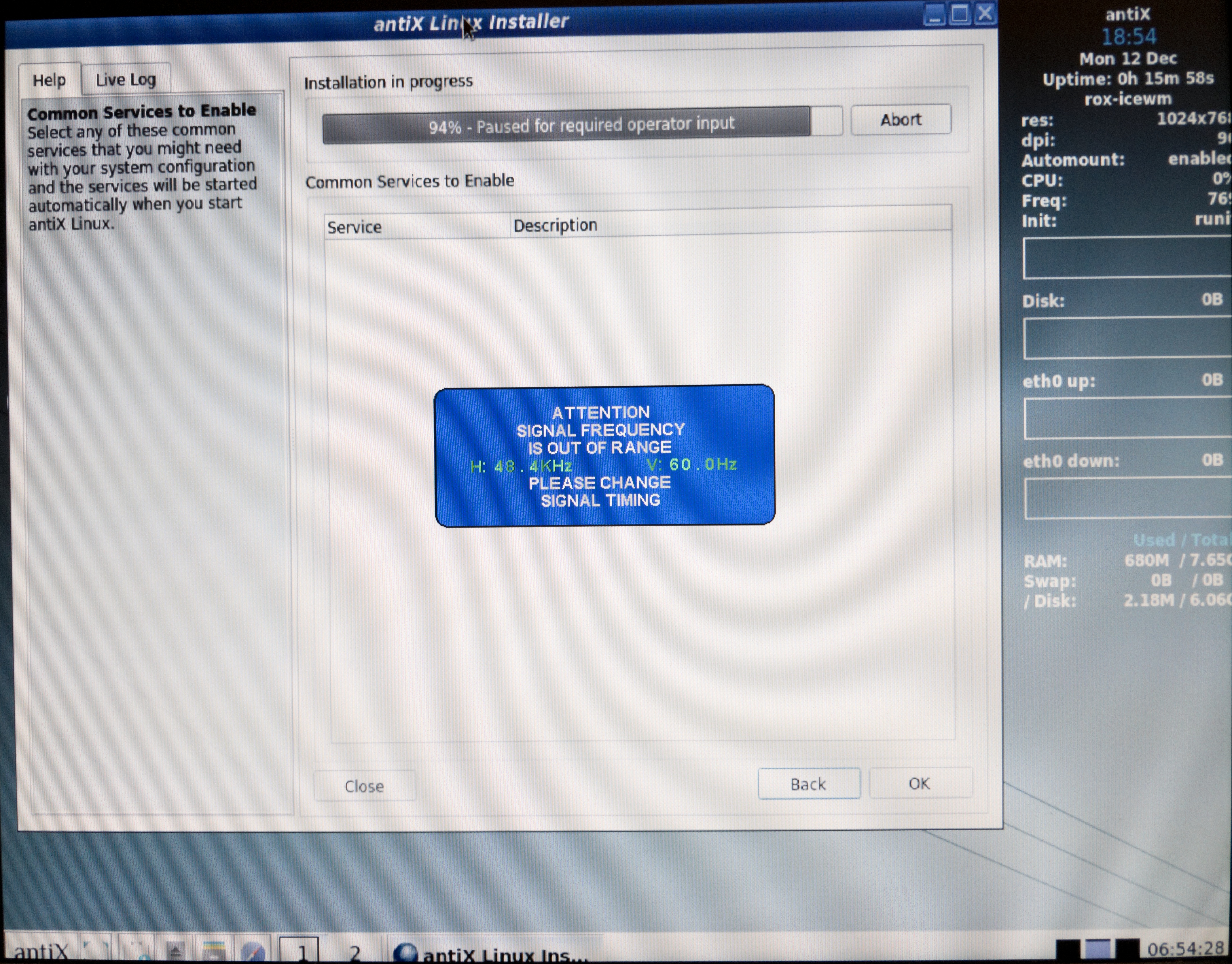
Task: Switch to the Live Log tab
Action: (x=125, y=80)
